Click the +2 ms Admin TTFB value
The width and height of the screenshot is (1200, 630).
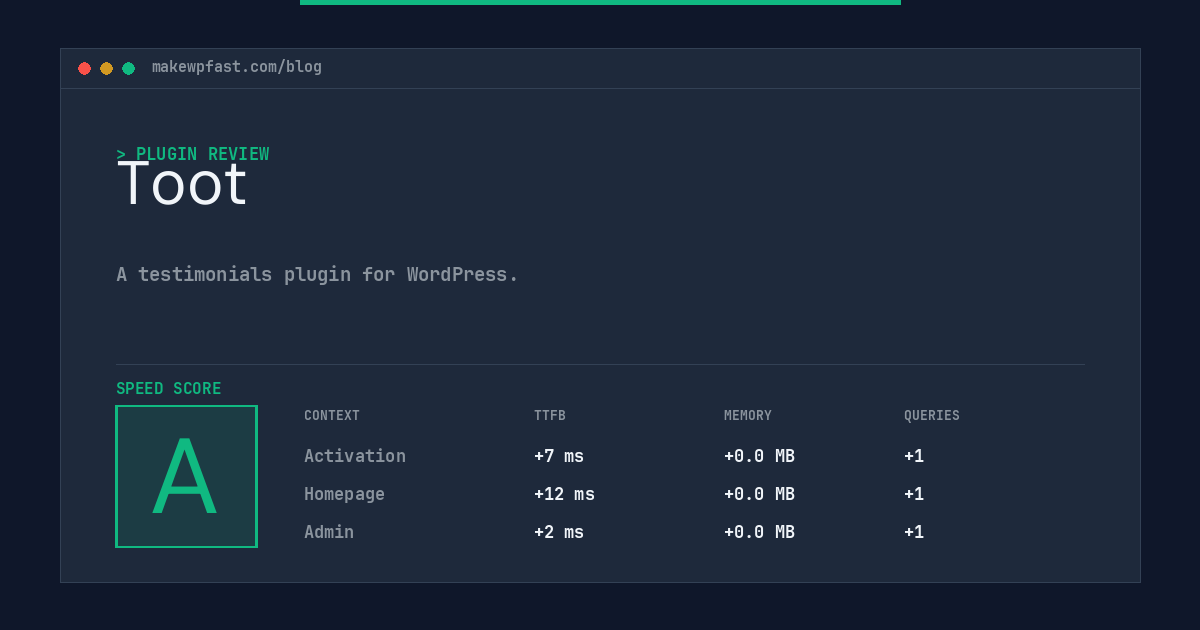tap(559, 532)
